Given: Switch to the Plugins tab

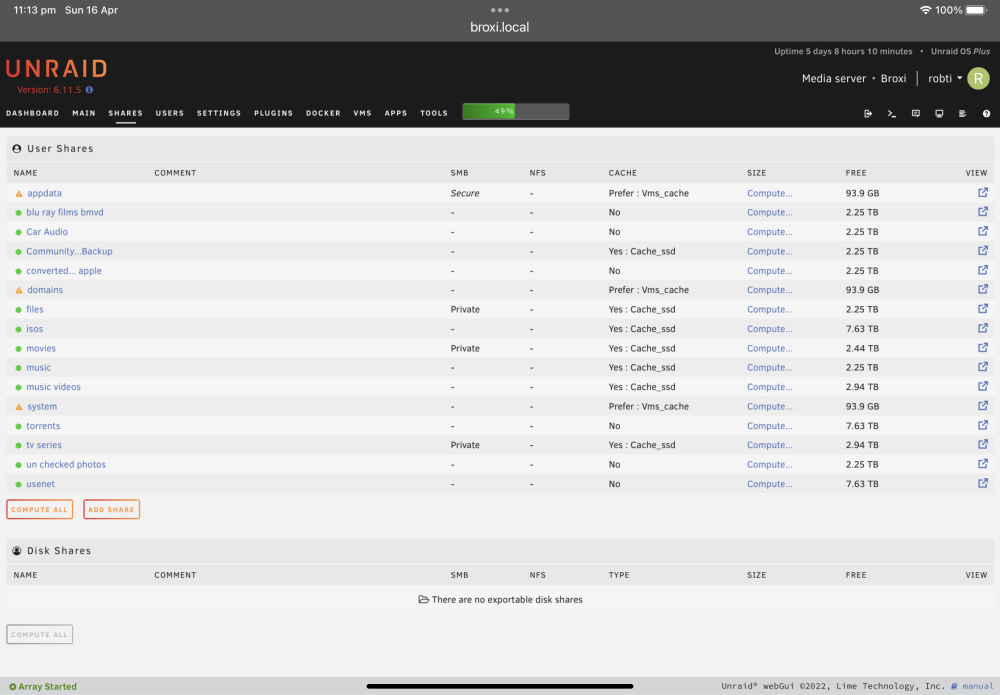Looking at the screenshot, I should (274, 113).
